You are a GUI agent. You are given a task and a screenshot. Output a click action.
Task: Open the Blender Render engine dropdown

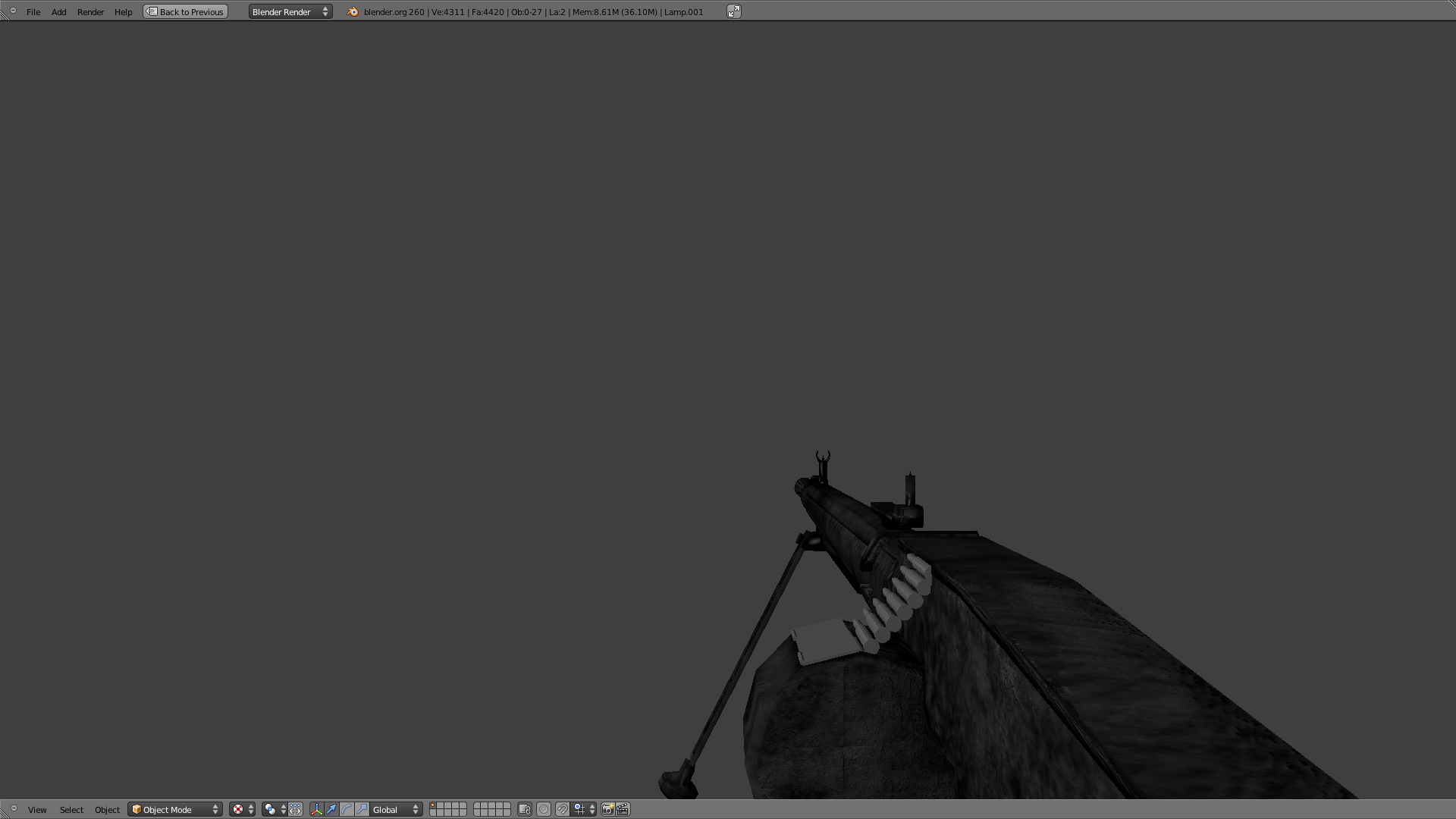pos(290,12)
